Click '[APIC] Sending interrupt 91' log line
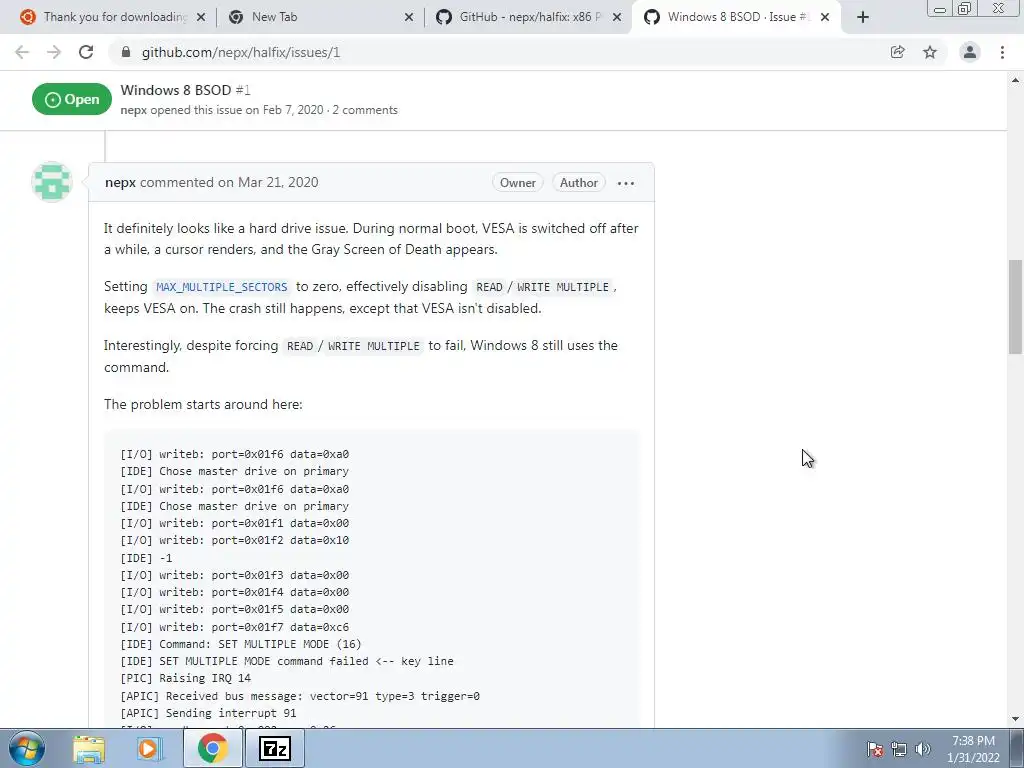Viewport: 1024px width, 768px height. pyautogui.click(x=208, y=713)
